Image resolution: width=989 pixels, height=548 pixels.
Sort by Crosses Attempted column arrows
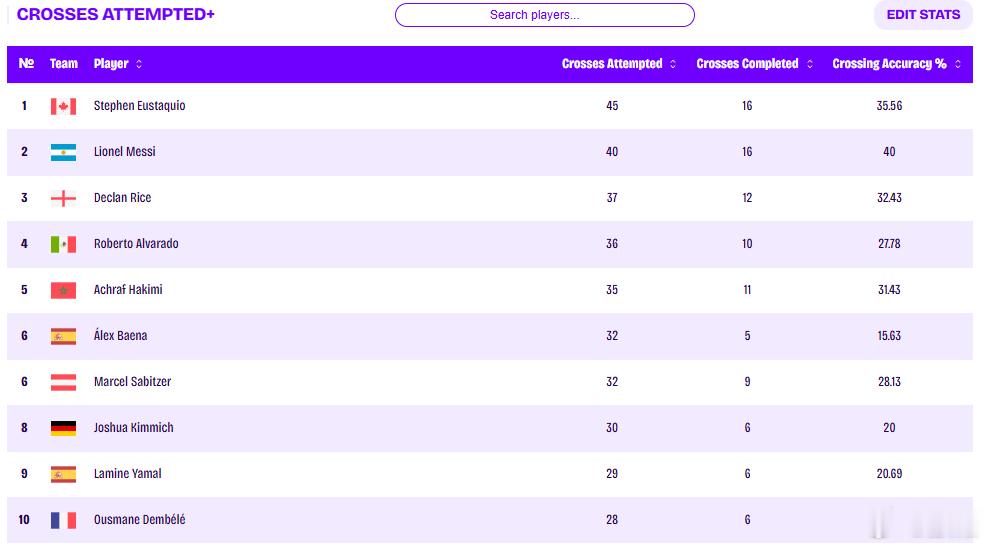(673, 64)
